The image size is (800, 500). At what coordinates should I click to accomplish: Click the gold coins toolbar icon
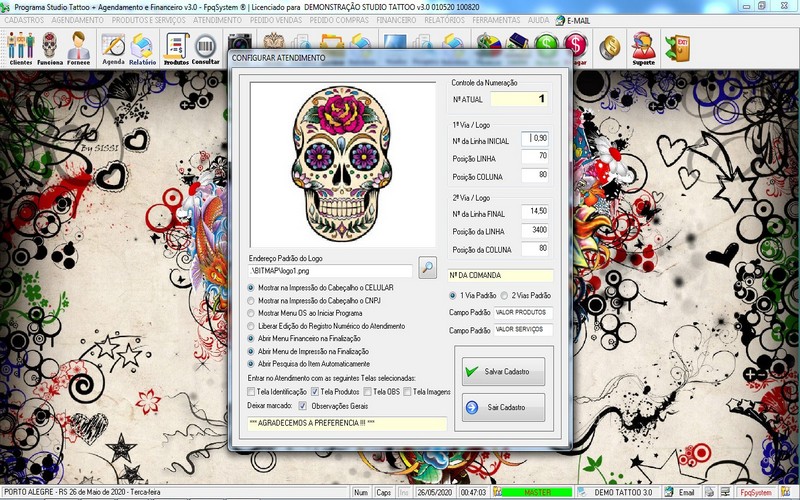pyautogui.click(x=610, y=47)
